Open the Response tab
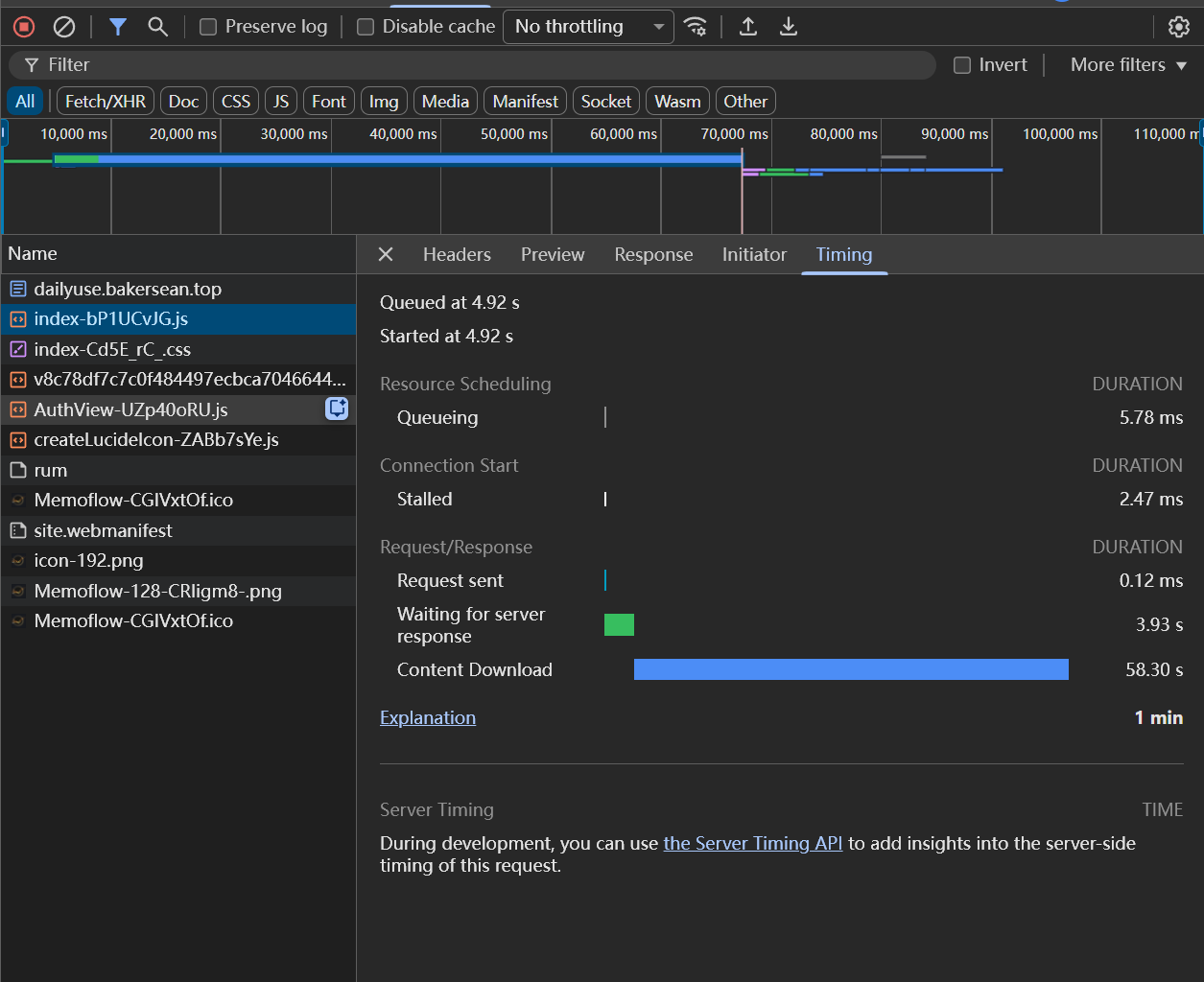 (653, 254)
